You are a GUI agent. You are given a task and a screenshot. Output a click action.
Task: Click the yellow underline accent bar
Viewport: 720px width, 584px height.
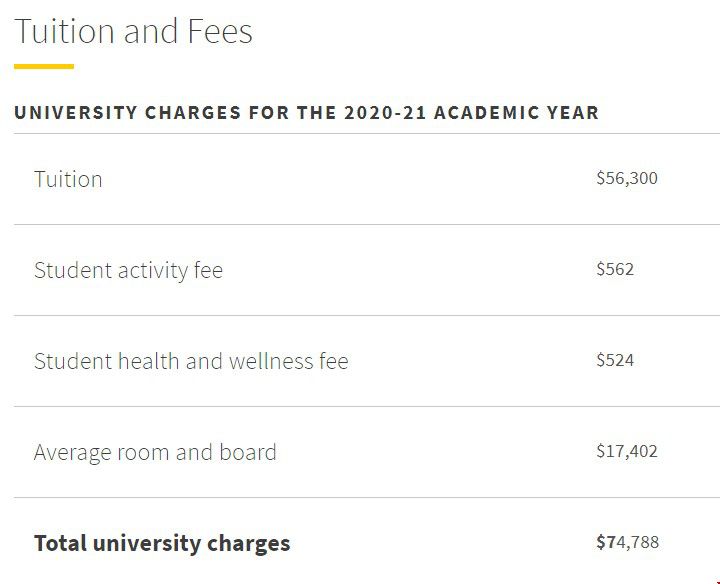coord(44,67)
